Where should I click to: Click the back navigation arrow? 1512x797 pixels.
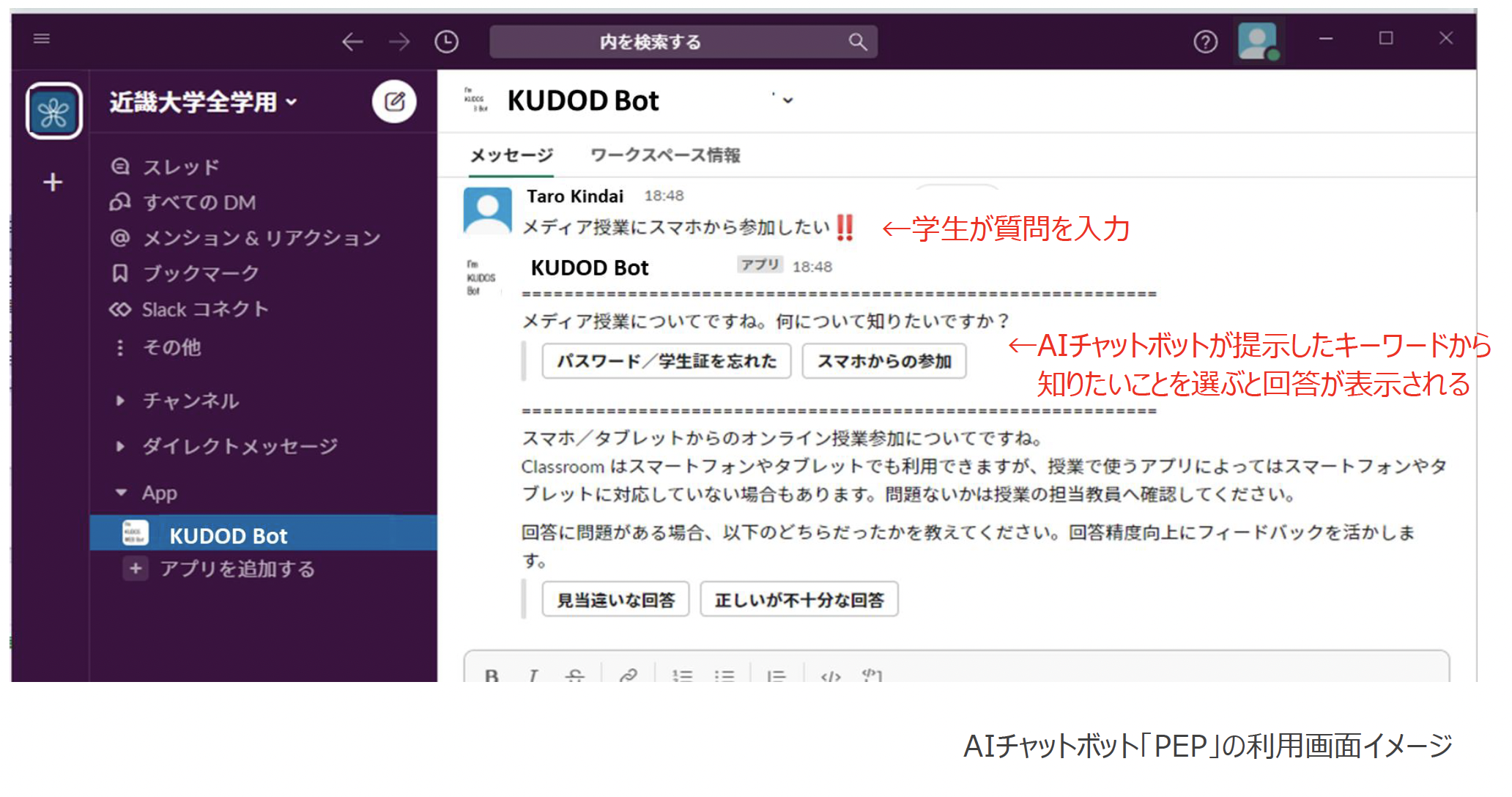(x=352, y=42)
